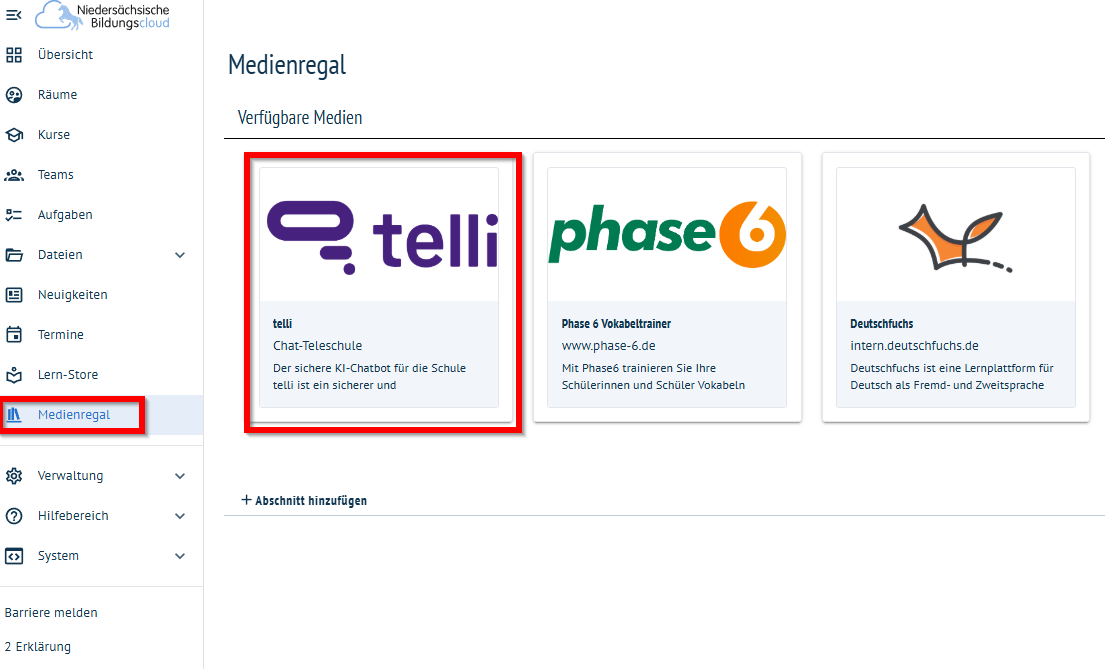Click the Räume icon in sidebar
Image resolution: width=1105 pixels, height=669 pixels.
click(x=14, y=95)
